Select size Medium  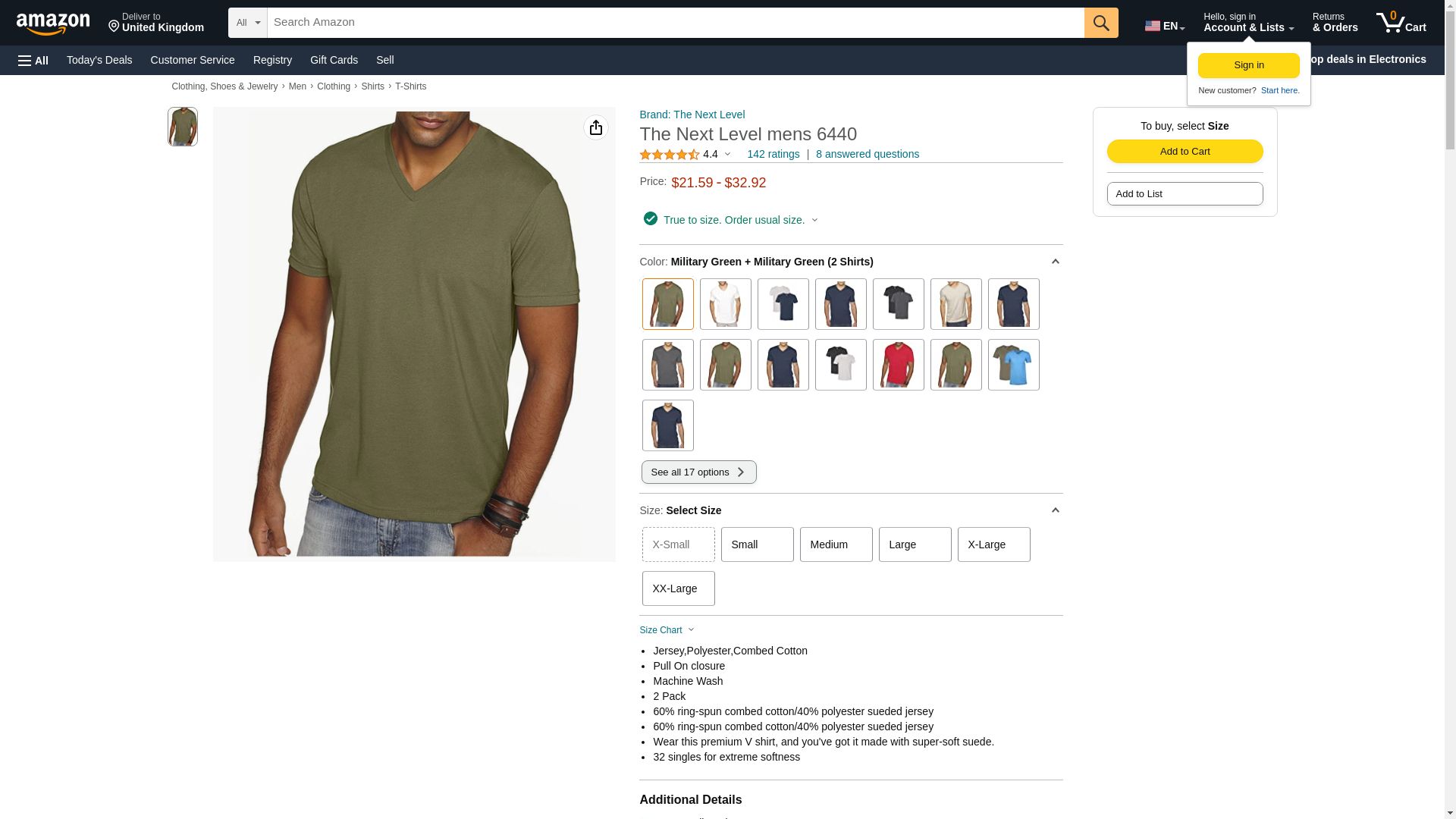tap(836, 544)
